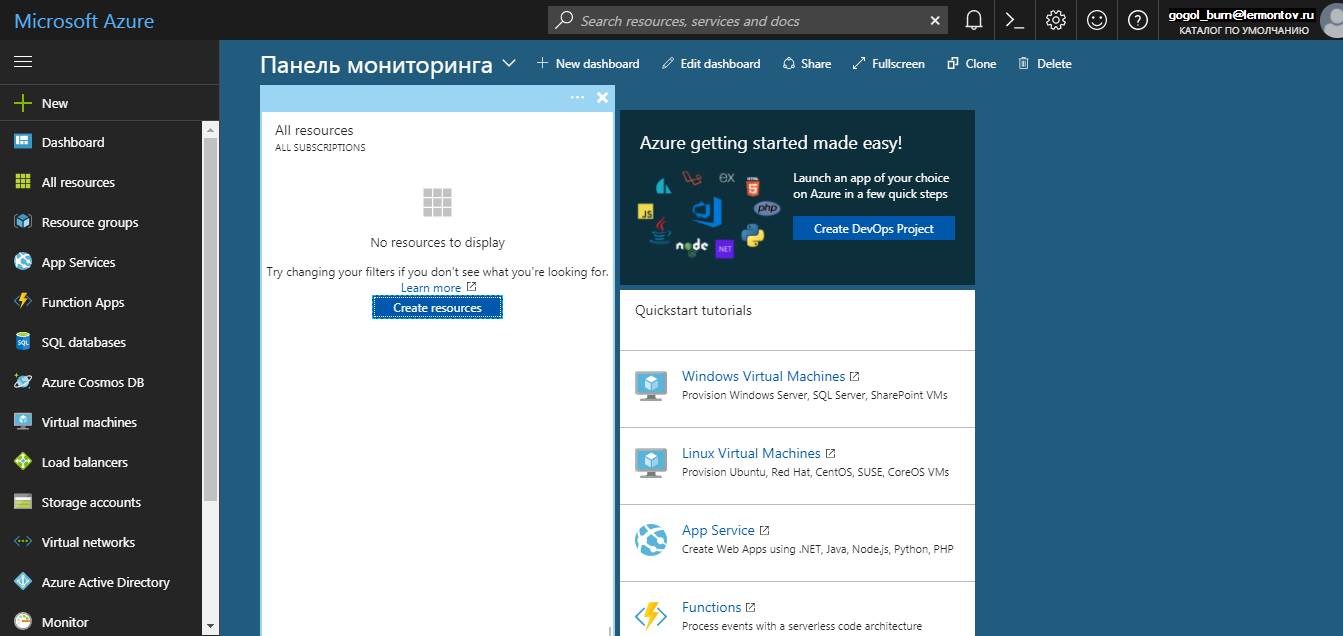The image size is (1343, 636).
Task: Click the Resource groups cube icon
Action: [23, 222]
